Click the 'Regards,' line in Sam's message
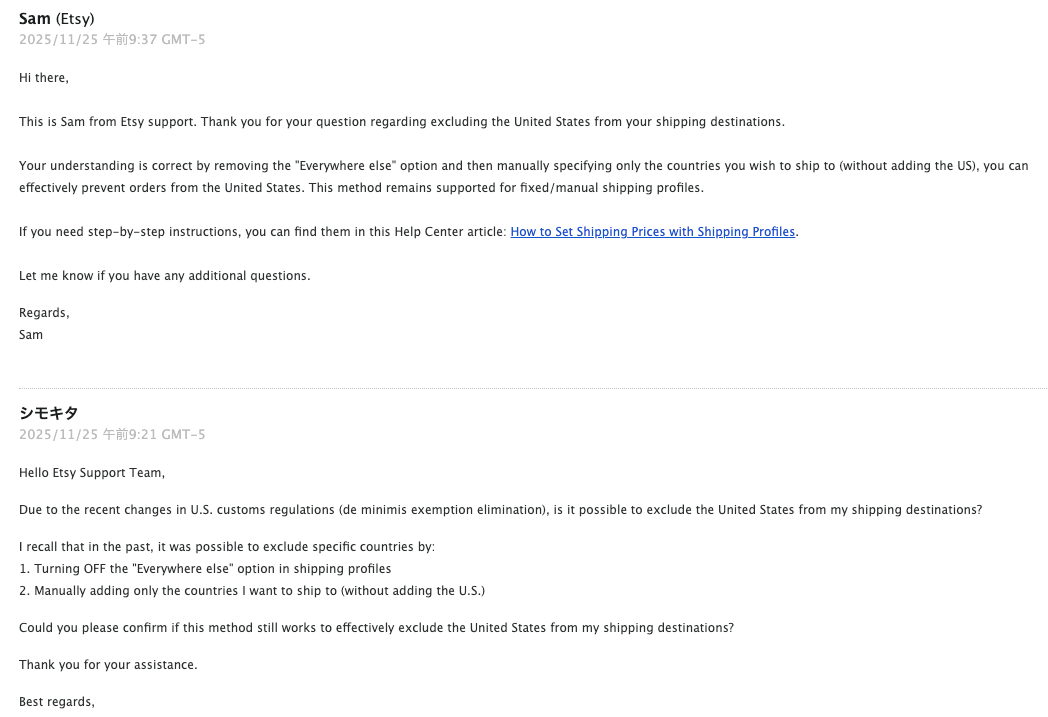Viewport: 1048px width, 717px height. pos(44,313)
